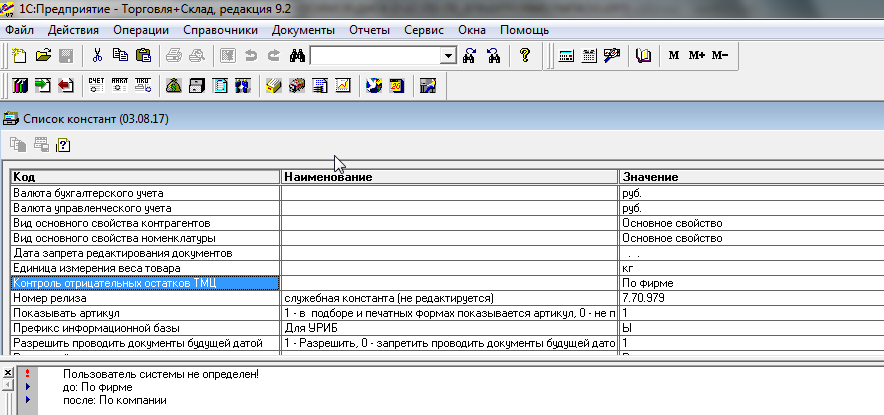Open the Сервис menu
This screenshot has height=415, width=884.
click(424, 30)
